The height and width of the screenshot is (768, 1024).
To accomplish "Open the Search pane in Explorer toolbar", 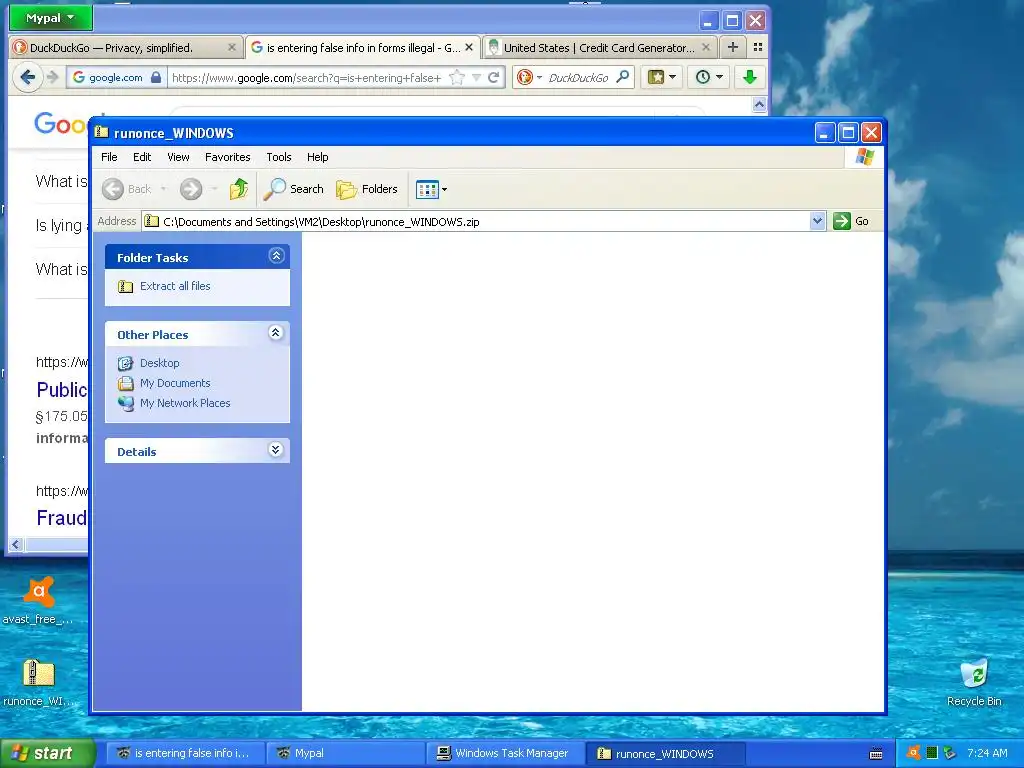I will point(294,189).
